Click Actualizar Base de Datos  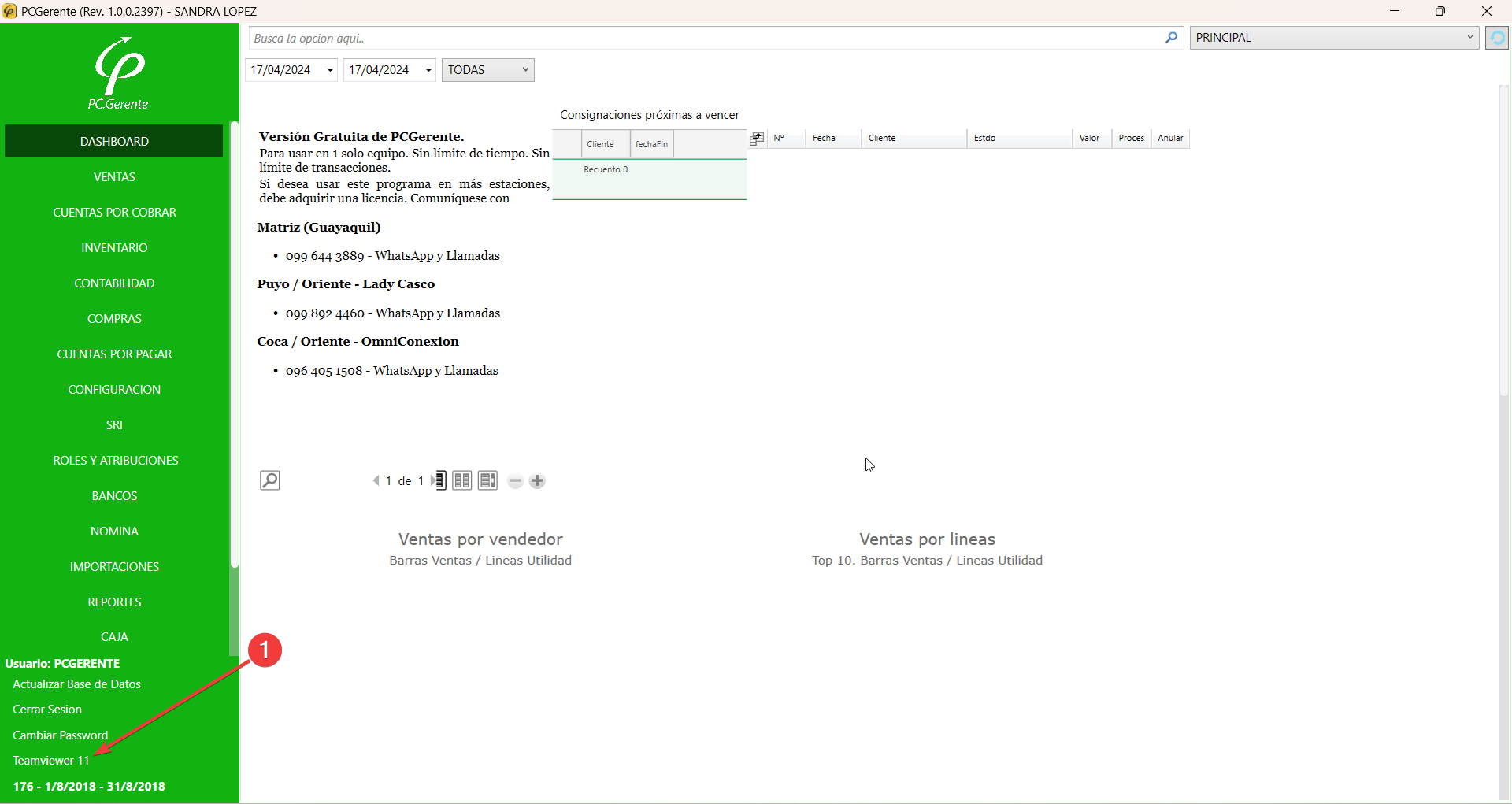click(76, 684)
